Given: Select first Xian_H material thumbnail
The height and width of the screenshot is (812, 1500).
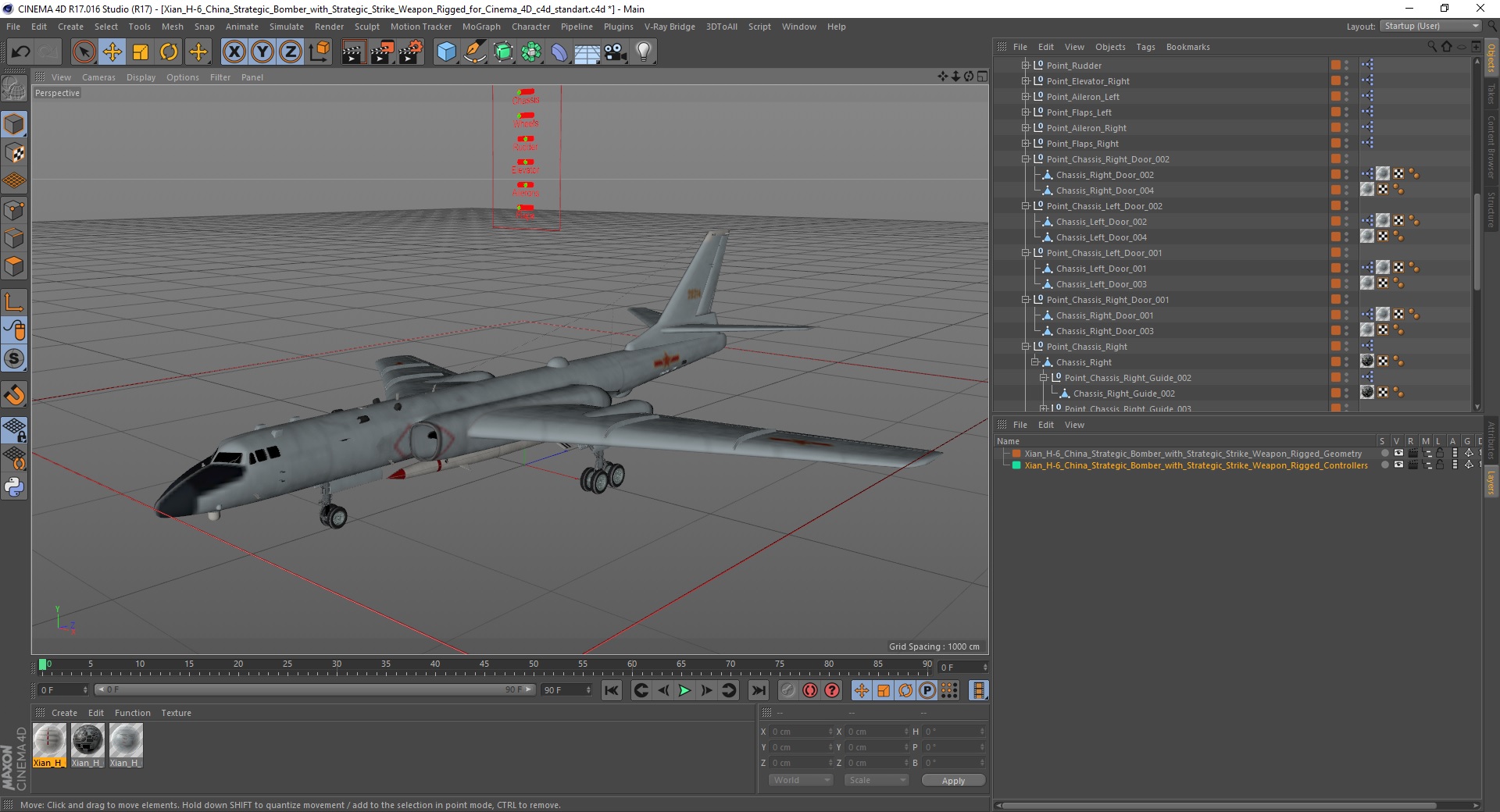Looking at the screenshot, I should (x=49, y=740).
